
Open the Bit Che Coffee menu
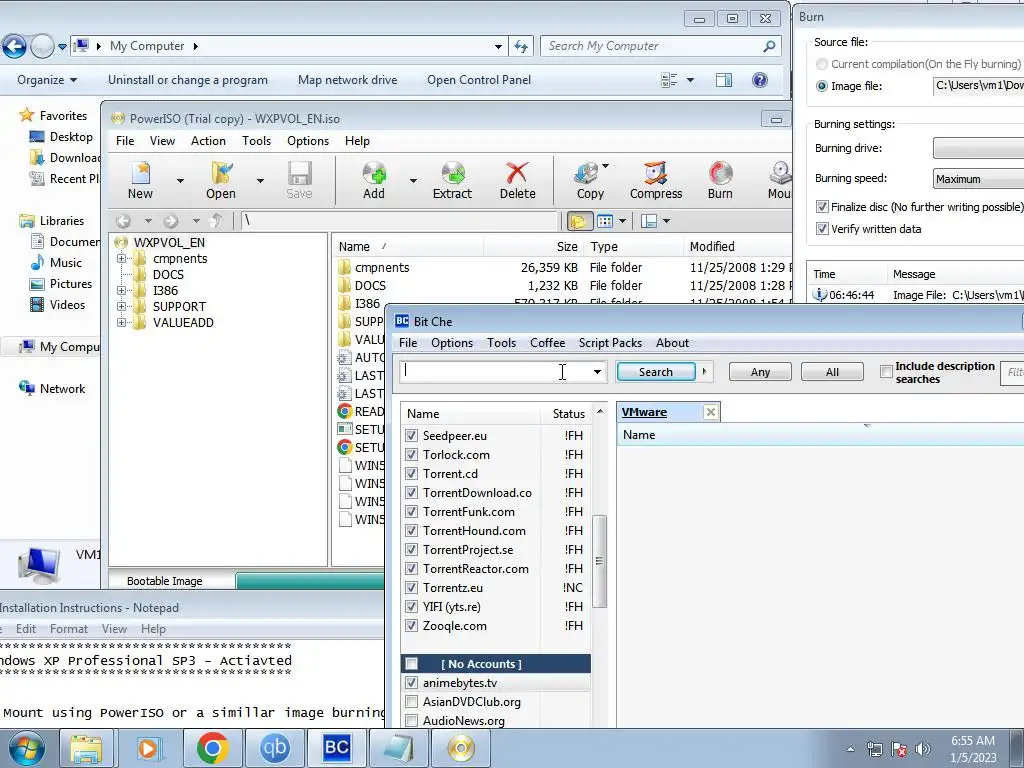pos(547,343)
